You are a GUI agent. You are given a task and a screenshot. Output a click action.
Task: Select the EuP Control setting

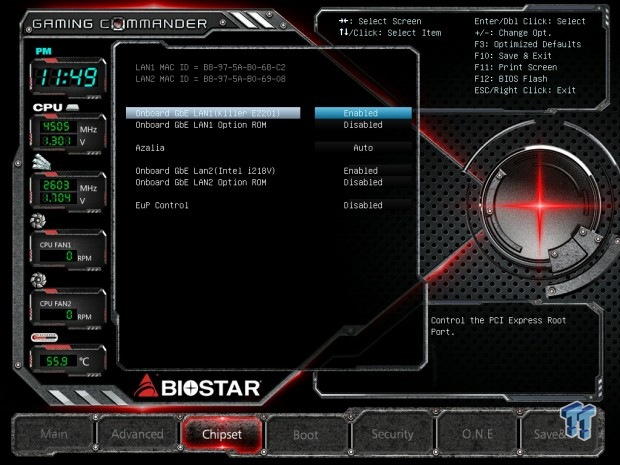tap(162, 205)
